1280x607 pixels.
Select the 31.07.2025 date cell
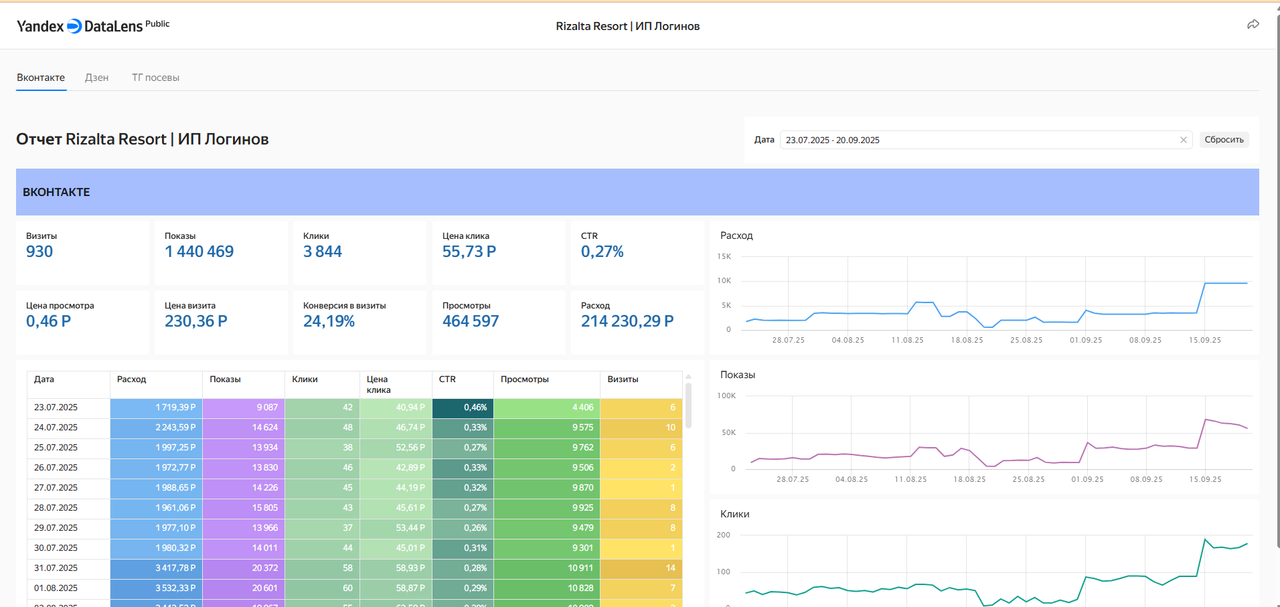[x=68, y=568]
